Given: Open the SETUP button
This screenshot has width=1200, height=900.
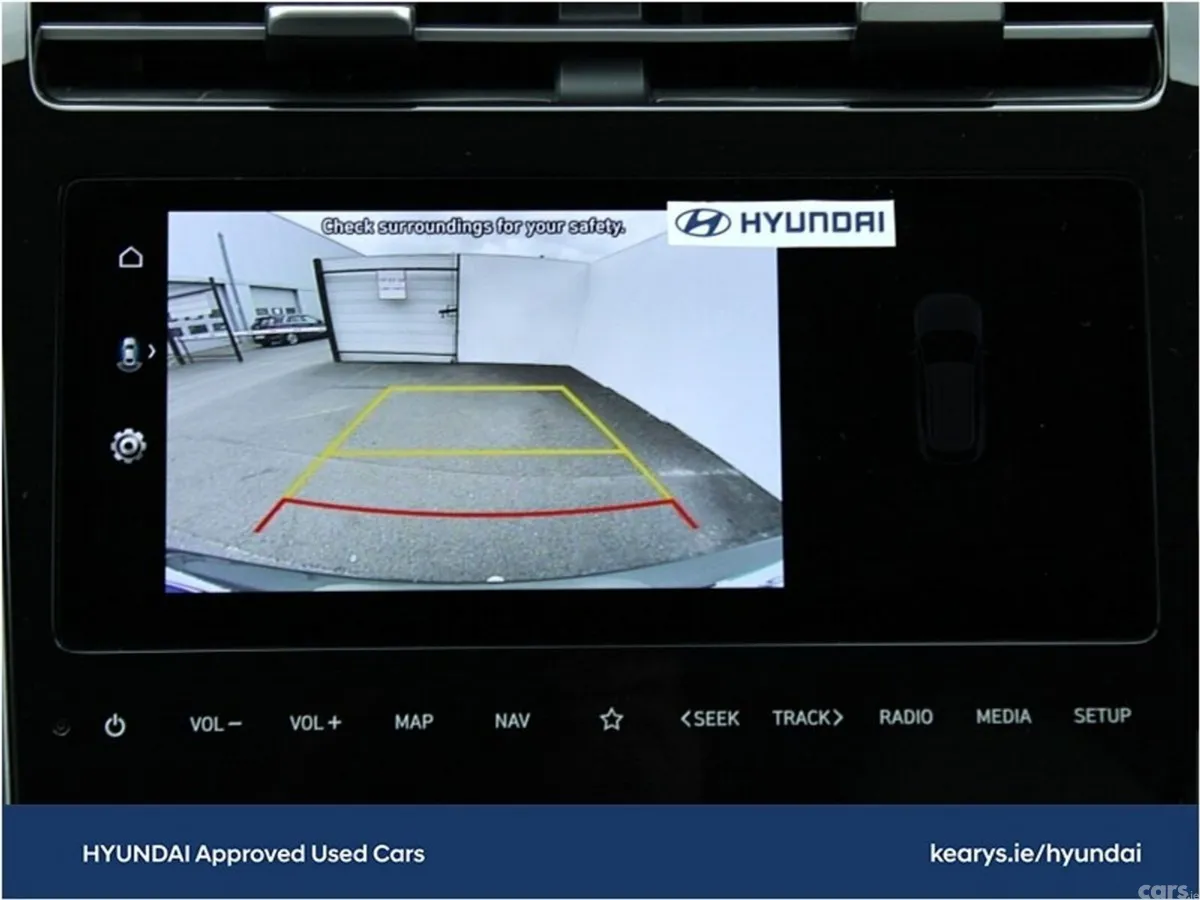Looking at the screenshot, I should pos(1102,715).
